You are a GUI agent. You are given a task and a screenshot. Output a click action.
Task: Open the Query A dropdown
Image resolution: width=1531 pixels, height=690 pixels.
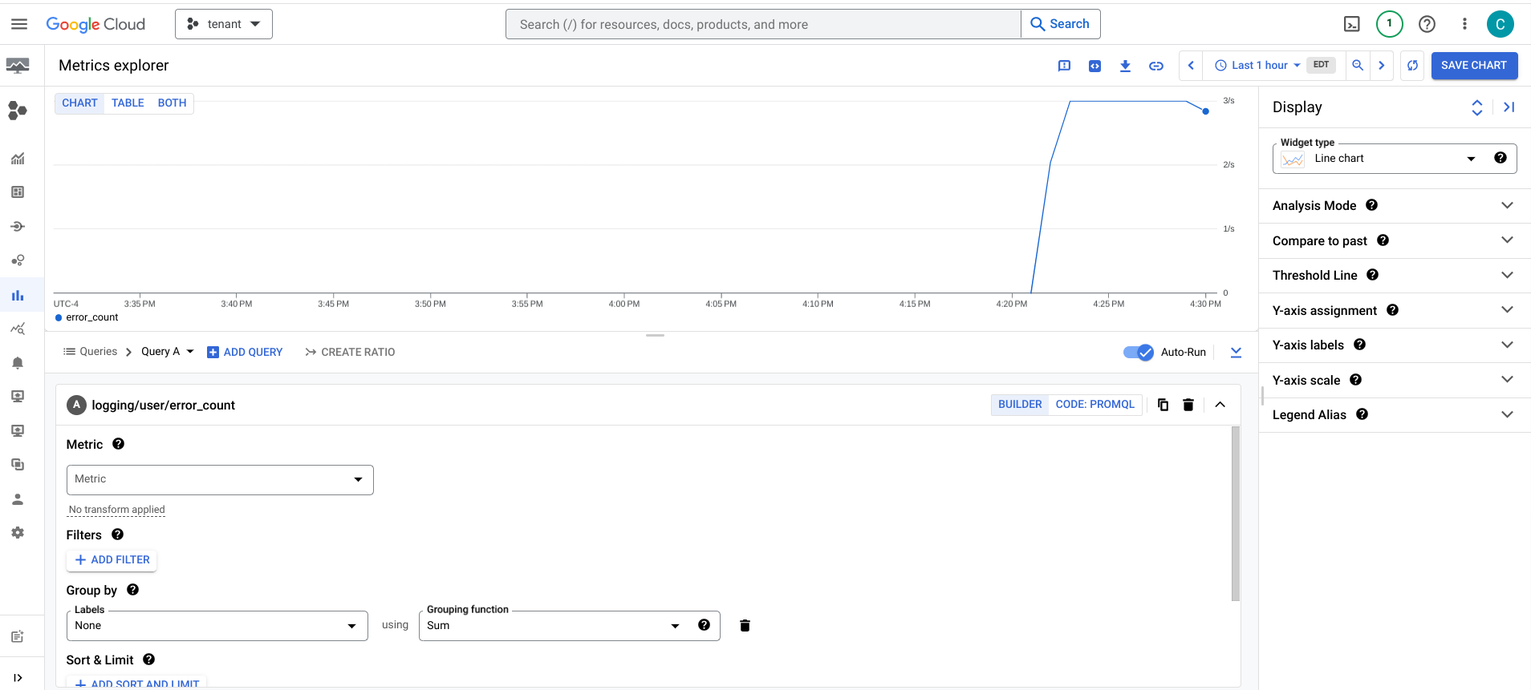167,352
